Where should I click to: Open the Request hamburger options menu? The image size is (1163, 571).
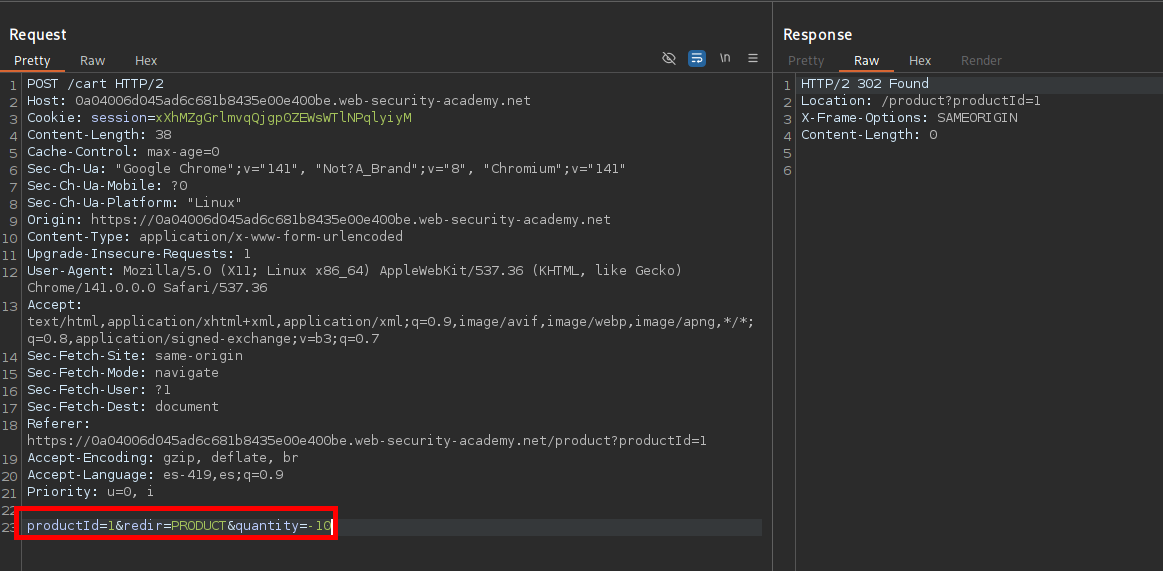[x=753, y=58]
